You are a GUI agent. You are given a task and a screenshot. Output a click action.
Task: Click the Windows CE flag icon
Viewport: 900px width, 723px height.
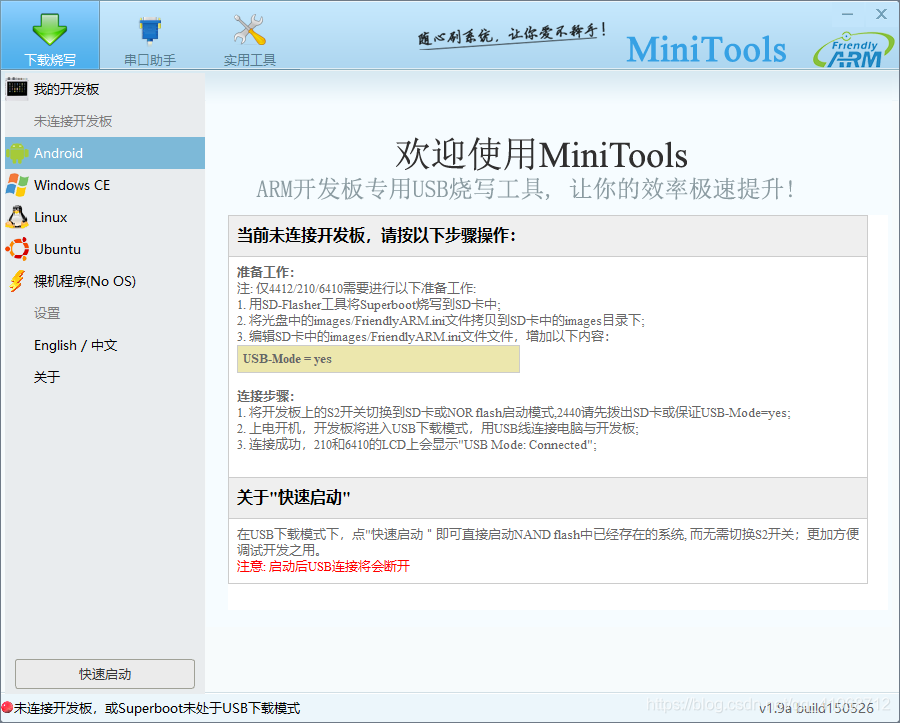(x=17, y=185)
